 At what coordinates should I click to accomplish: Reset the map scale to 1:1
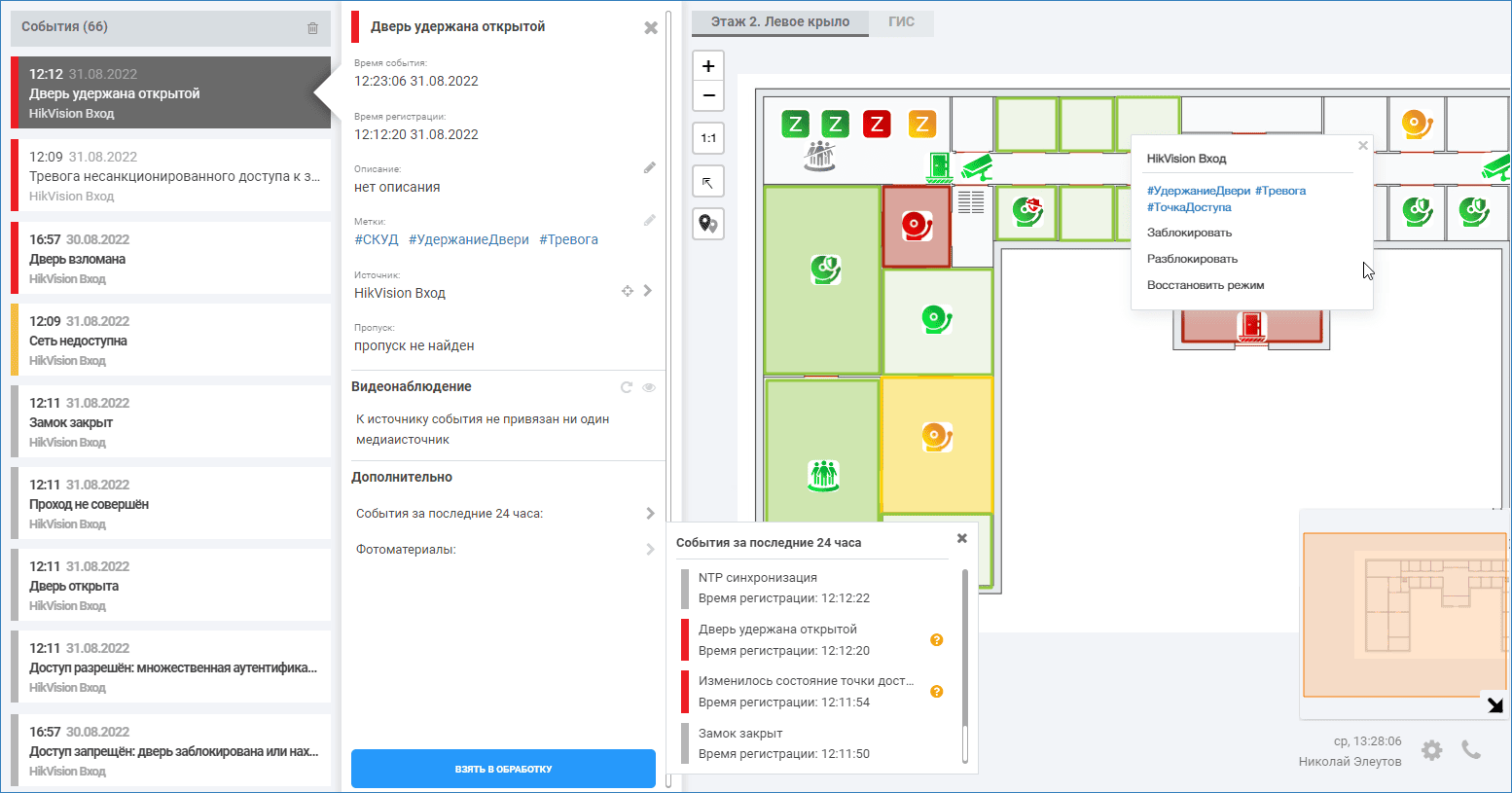708,138
